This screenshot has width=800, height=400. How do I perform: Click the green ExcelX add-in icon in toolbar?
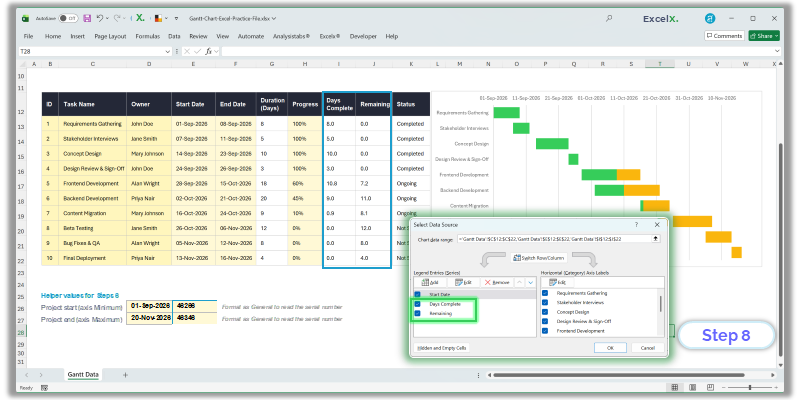(140, 18)
